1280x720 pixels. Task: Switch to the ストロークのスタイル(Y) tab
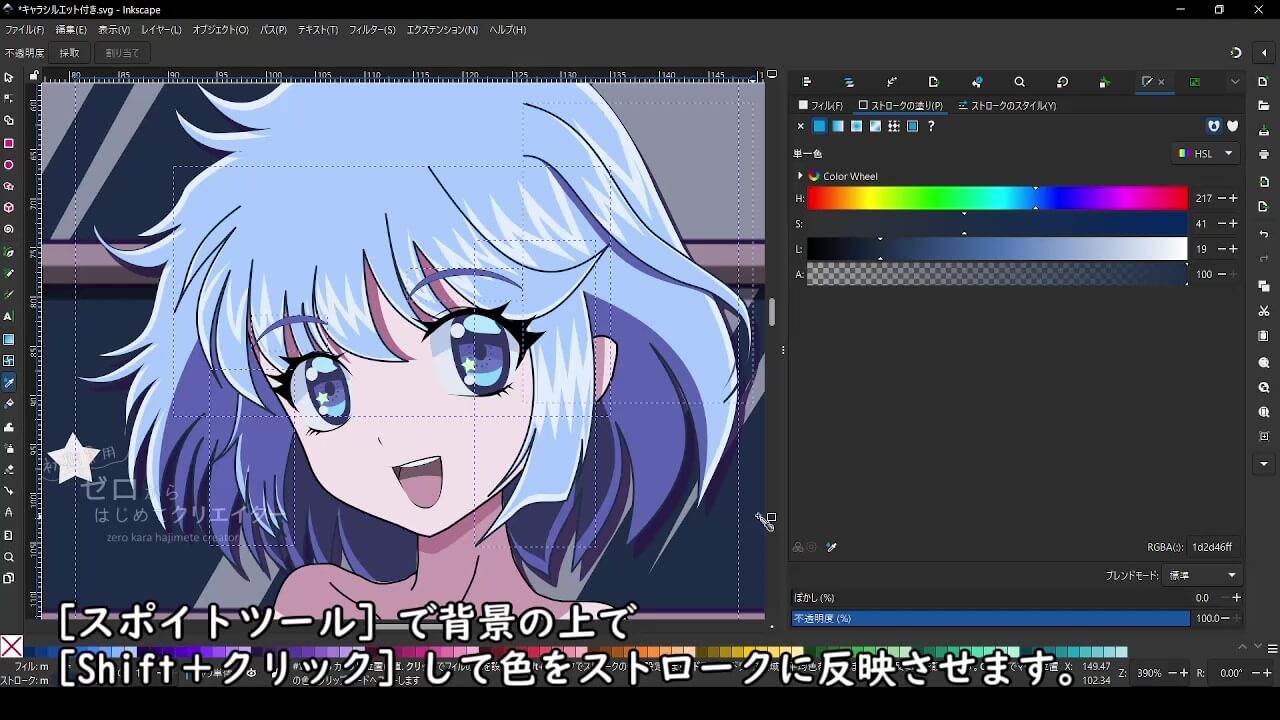(x=1007, y=105)
